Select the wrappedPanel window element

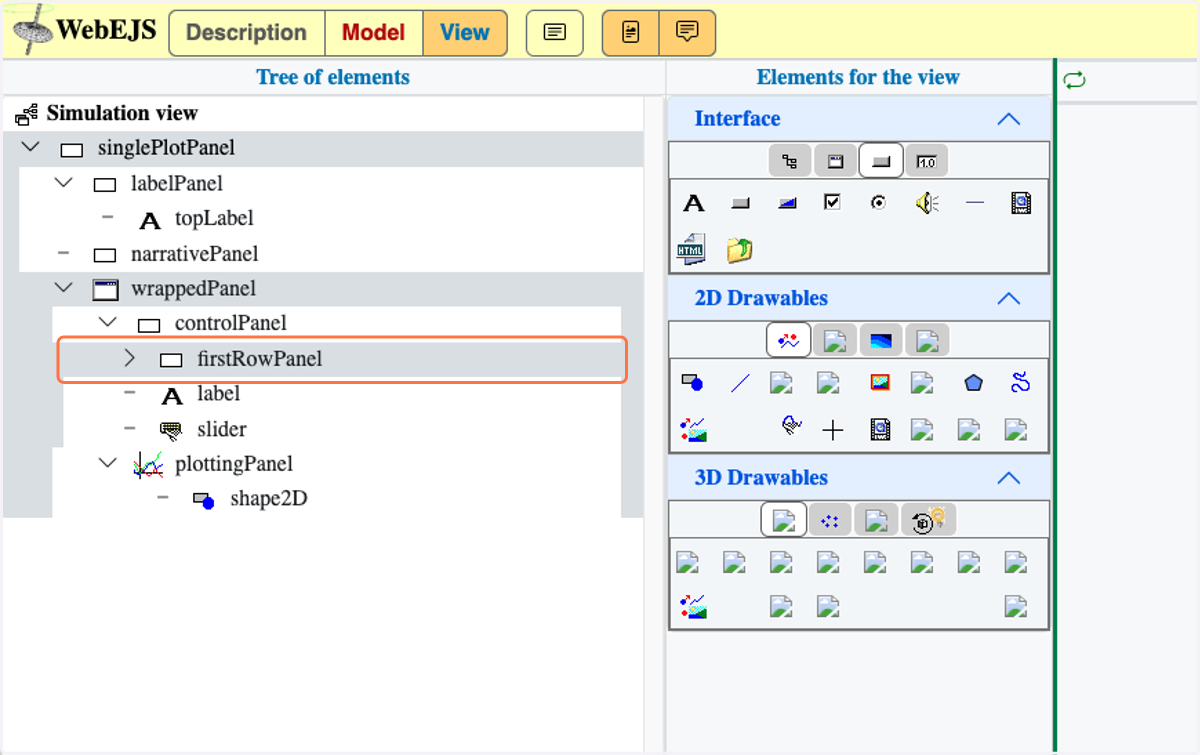point(193,289)
